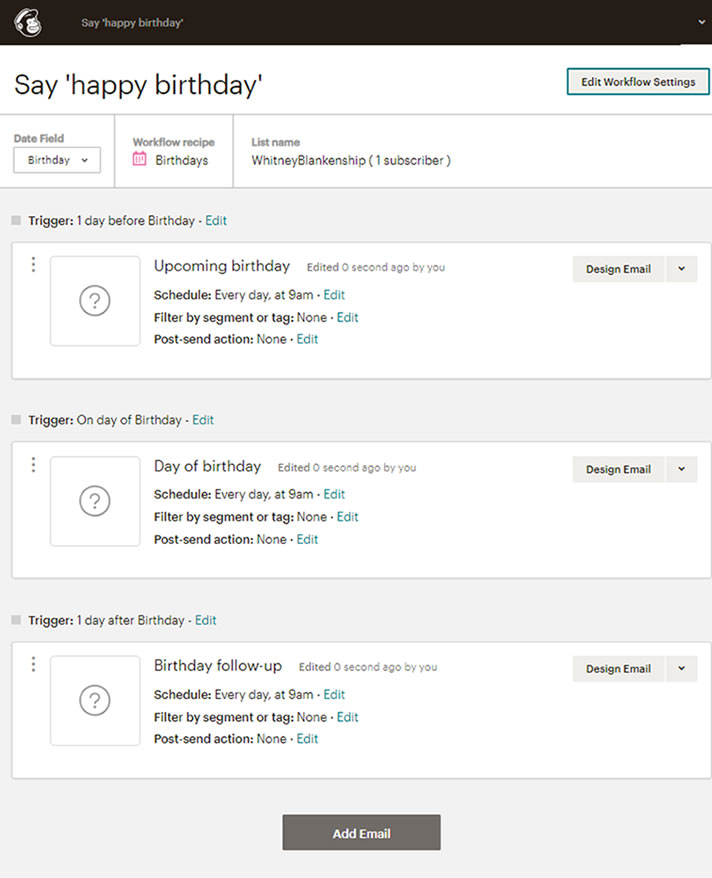Click the Birthdays workflow recipe calendar icon
Screen dimensions: 712x878
140,159
